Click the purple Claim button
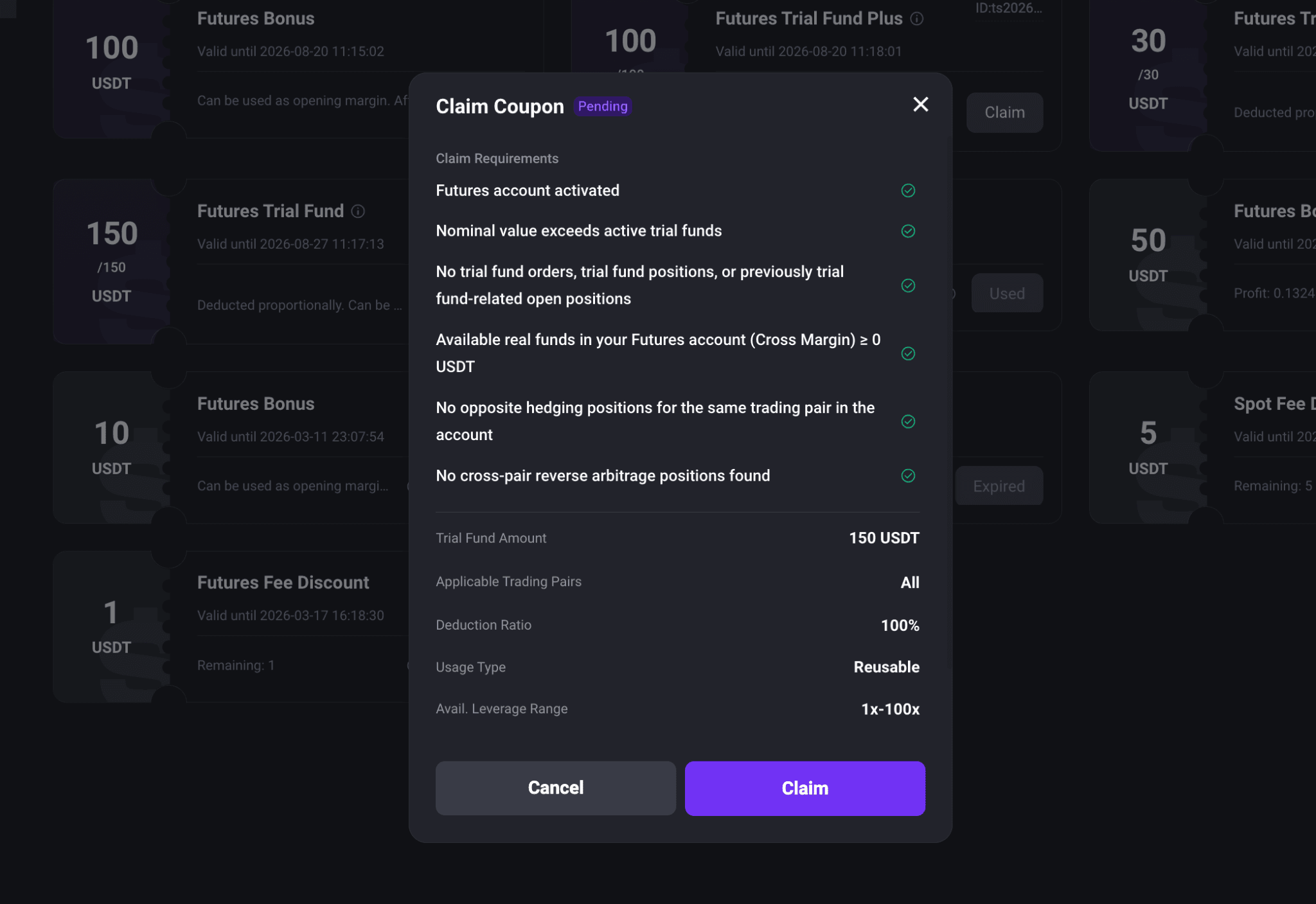This screenshot has height=904, width=1316. pos(805,788)
